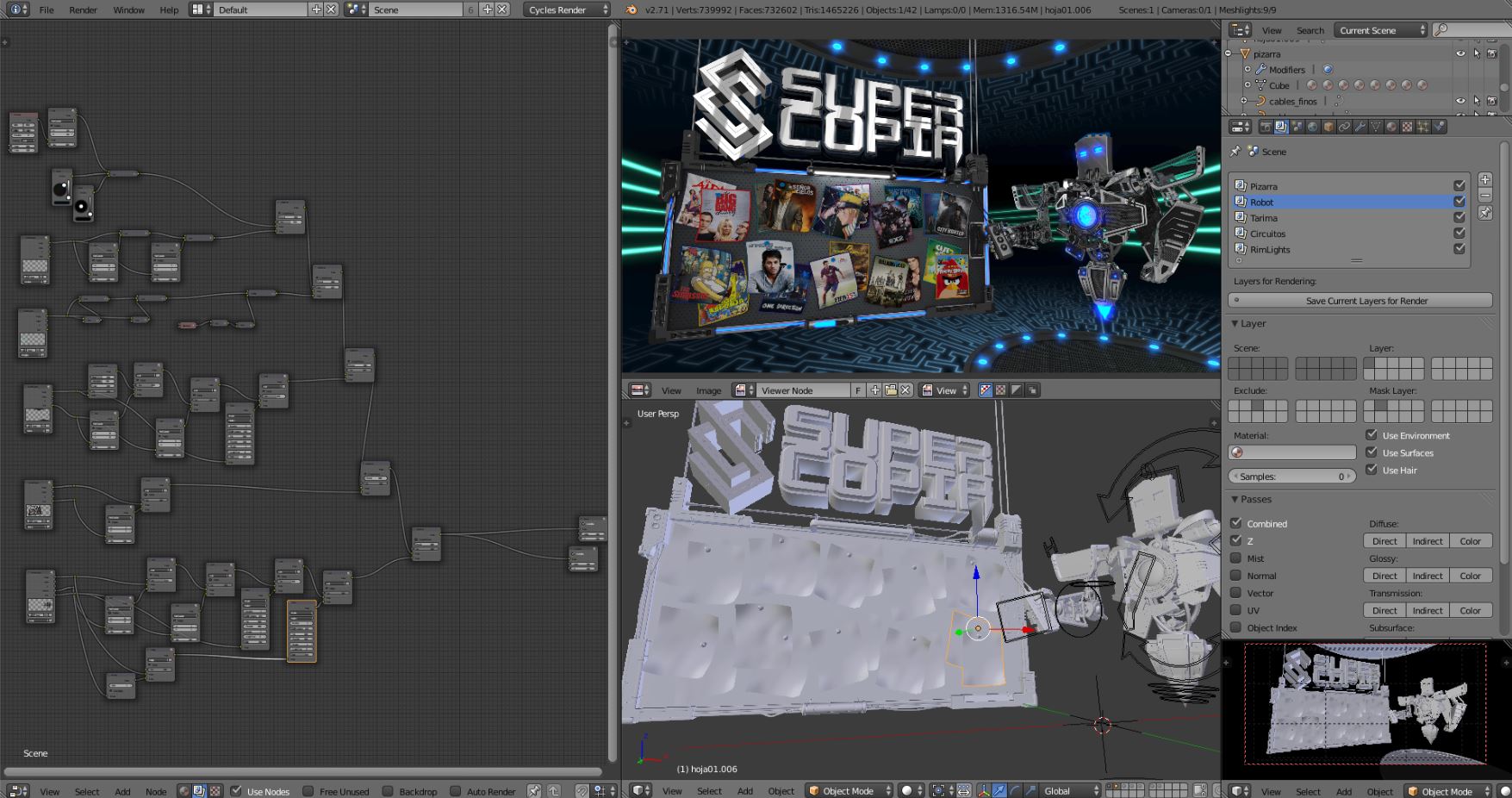Open the Image menu in Image Editor
1512x798 pixels.
coord(708,390)
